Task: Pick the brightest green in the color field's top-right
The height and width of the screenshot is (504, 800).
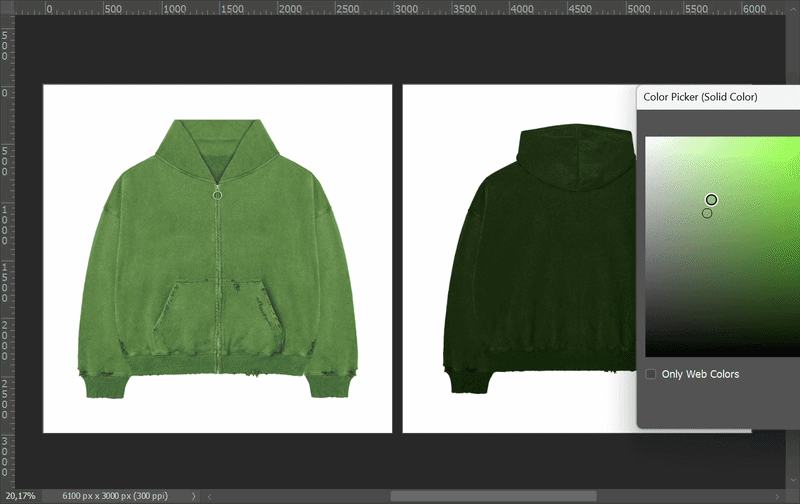Action: pos(796,139)
